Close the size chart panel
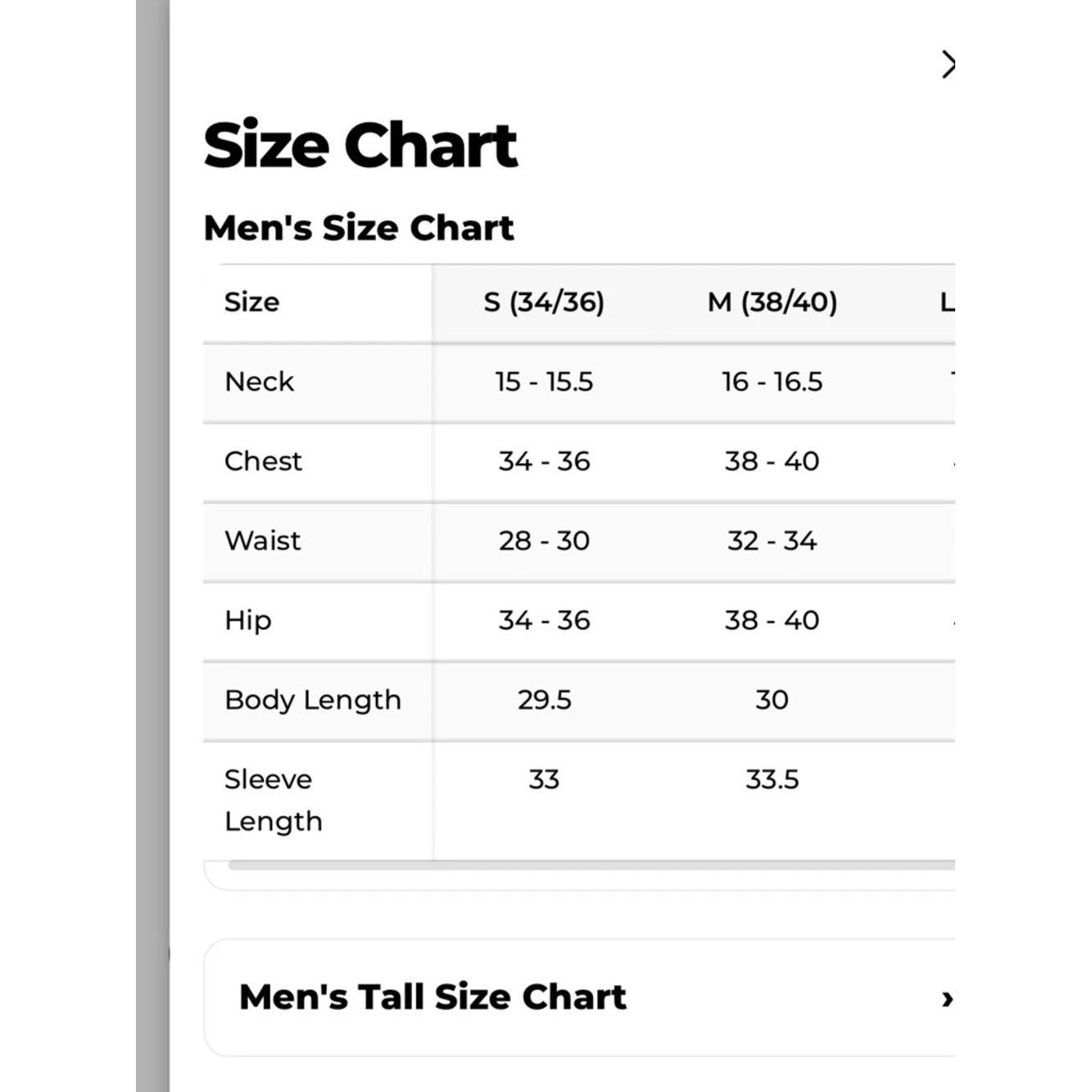The width and height of the screenshot is (1092, 1092). pos(948,65)
